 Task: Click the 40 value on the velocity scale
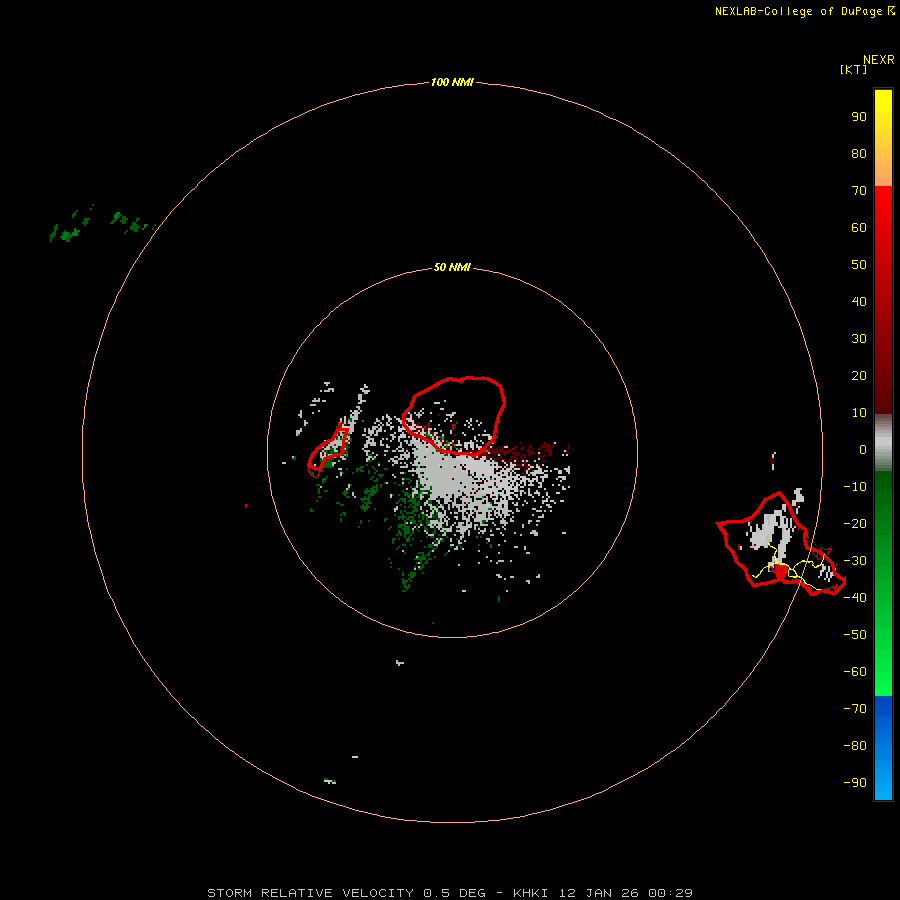click(859, 301)
